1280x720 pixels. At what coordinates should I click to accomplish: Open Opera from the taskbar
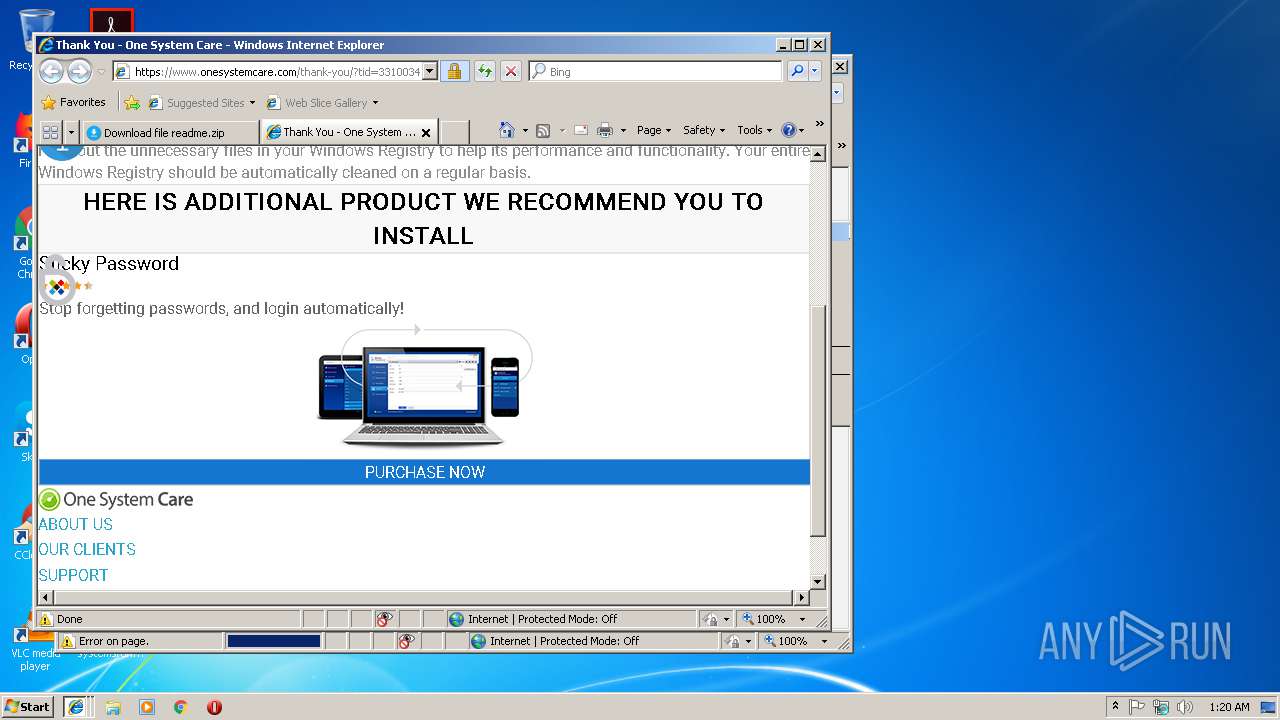click(214, 706)
